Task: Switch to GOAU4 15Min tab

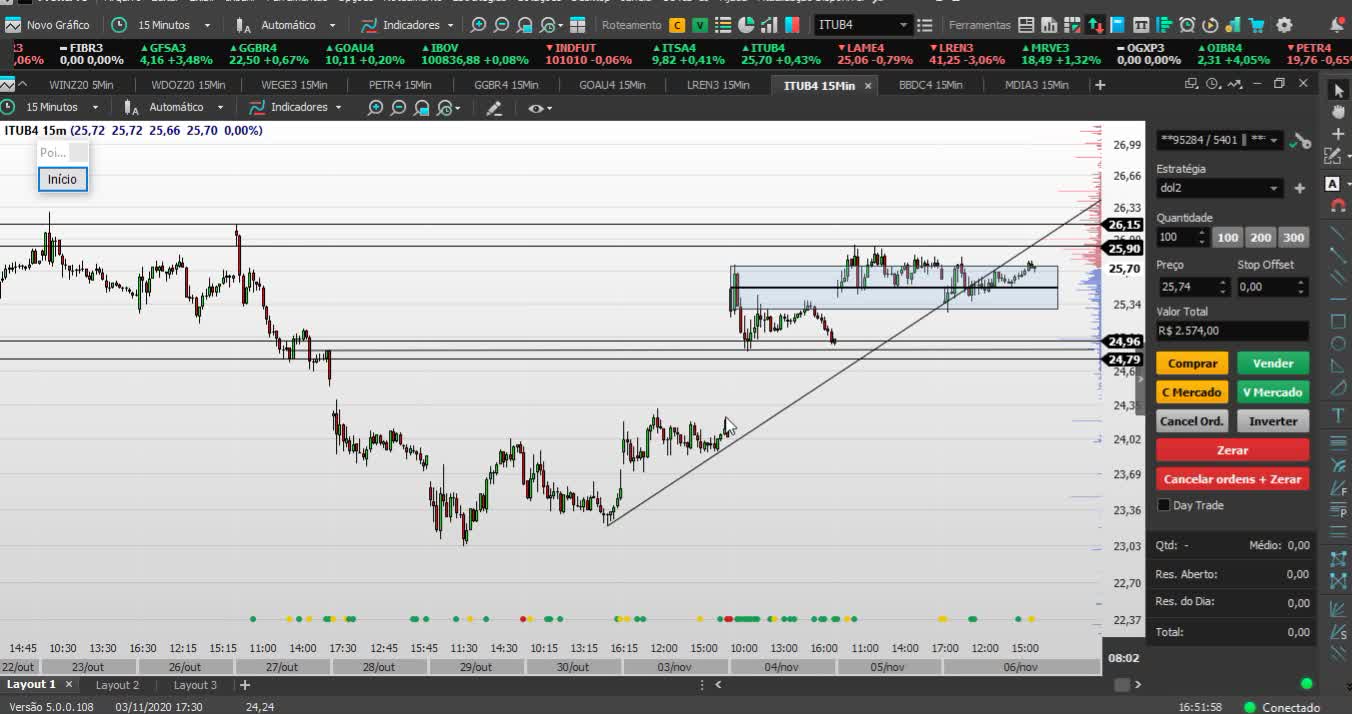Action: click(613, 85)
